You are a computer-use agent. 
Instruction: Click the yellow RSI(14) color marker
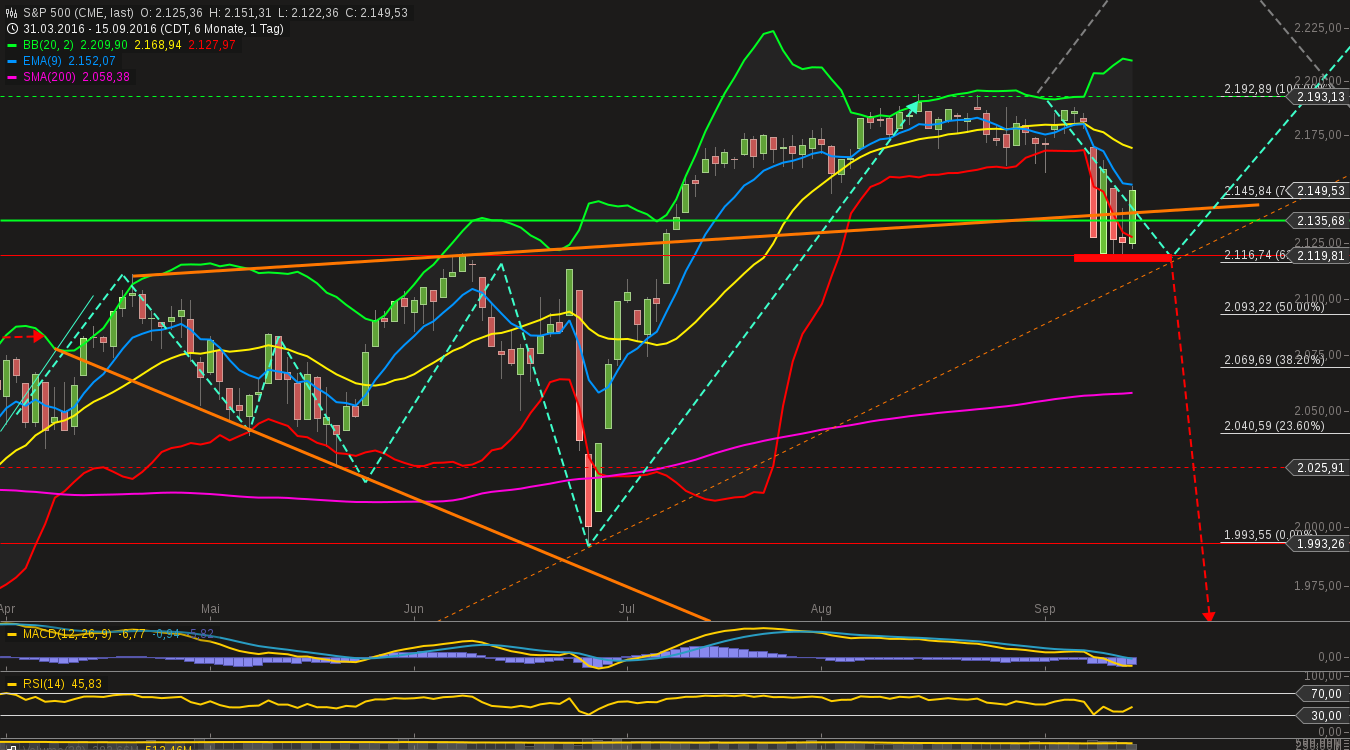coord(12,684)
